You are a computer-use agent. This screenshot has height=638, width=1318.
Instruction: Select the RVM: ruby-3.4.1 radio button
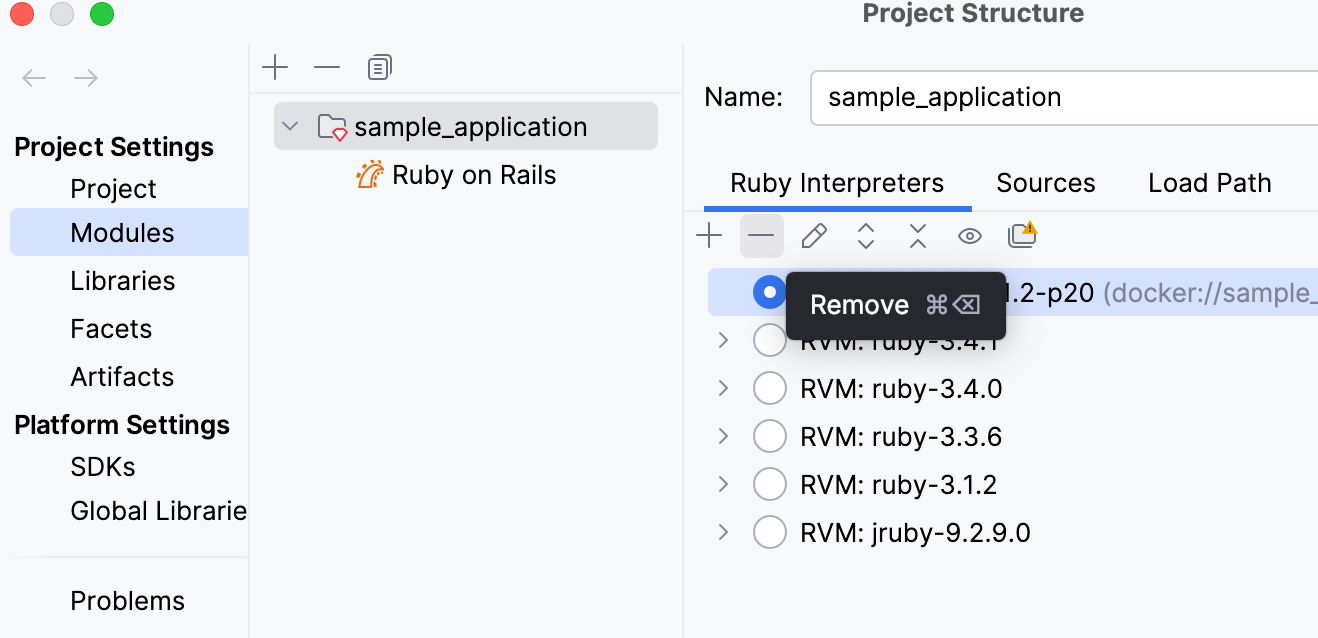770,340
